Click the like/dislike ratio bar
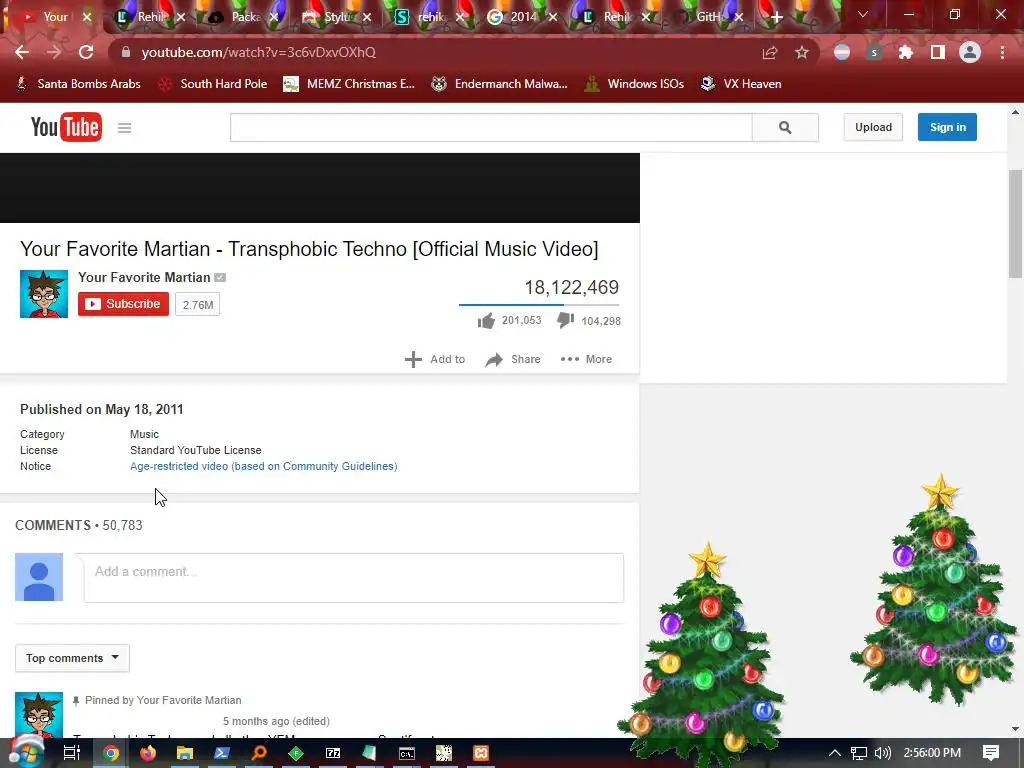 click(x=539, y=304)
